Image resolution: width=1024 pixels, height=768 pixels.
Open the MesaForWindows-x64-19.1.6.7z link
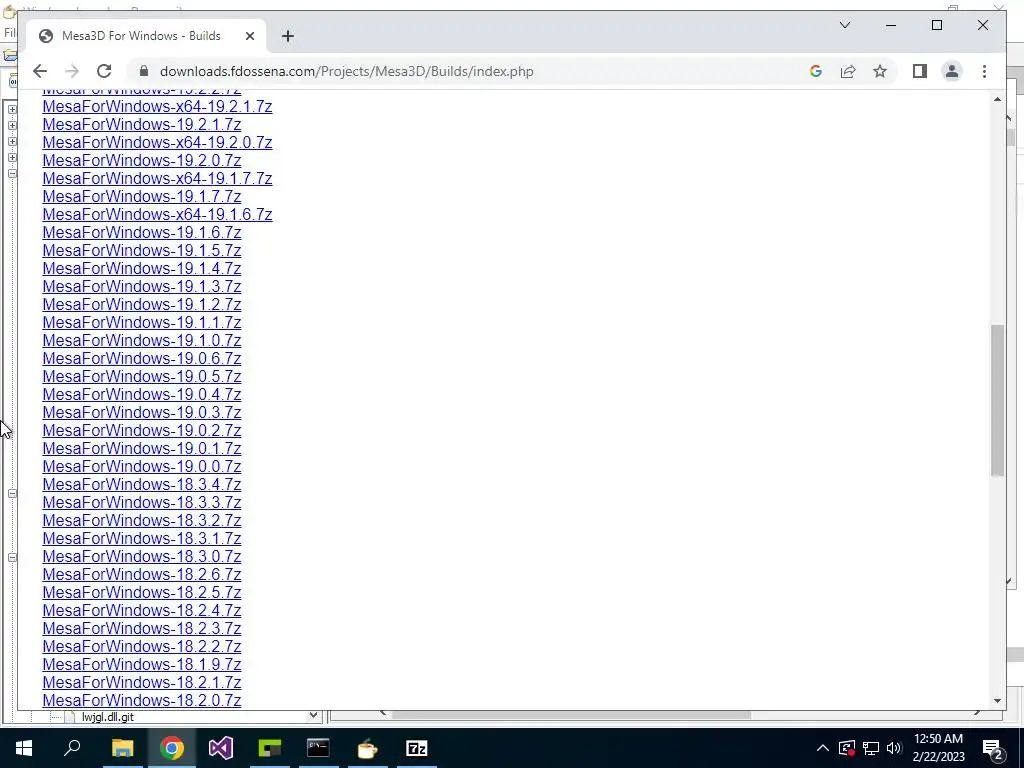(157, 214)
